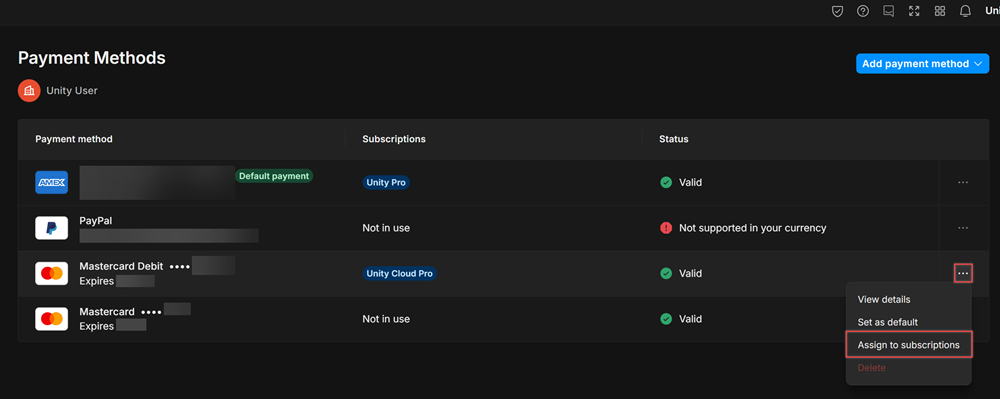Image resolution: width=1000 pixels, height=399 pixels.
Task: Click the Mastercard Debit card logo
Action: click(52, 273)
